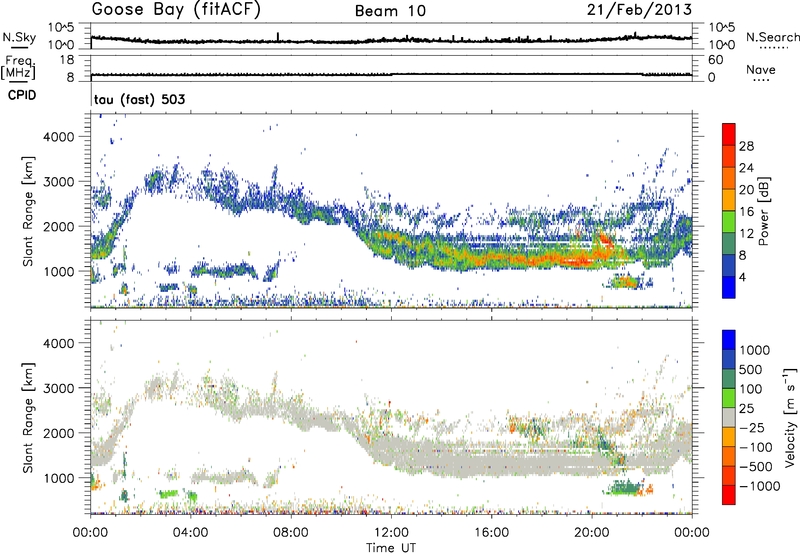Click the "-25" velocity colorbar value
The width and height of the screenshot is (800, 554).
pyautogui.click(x=751, y=427)
